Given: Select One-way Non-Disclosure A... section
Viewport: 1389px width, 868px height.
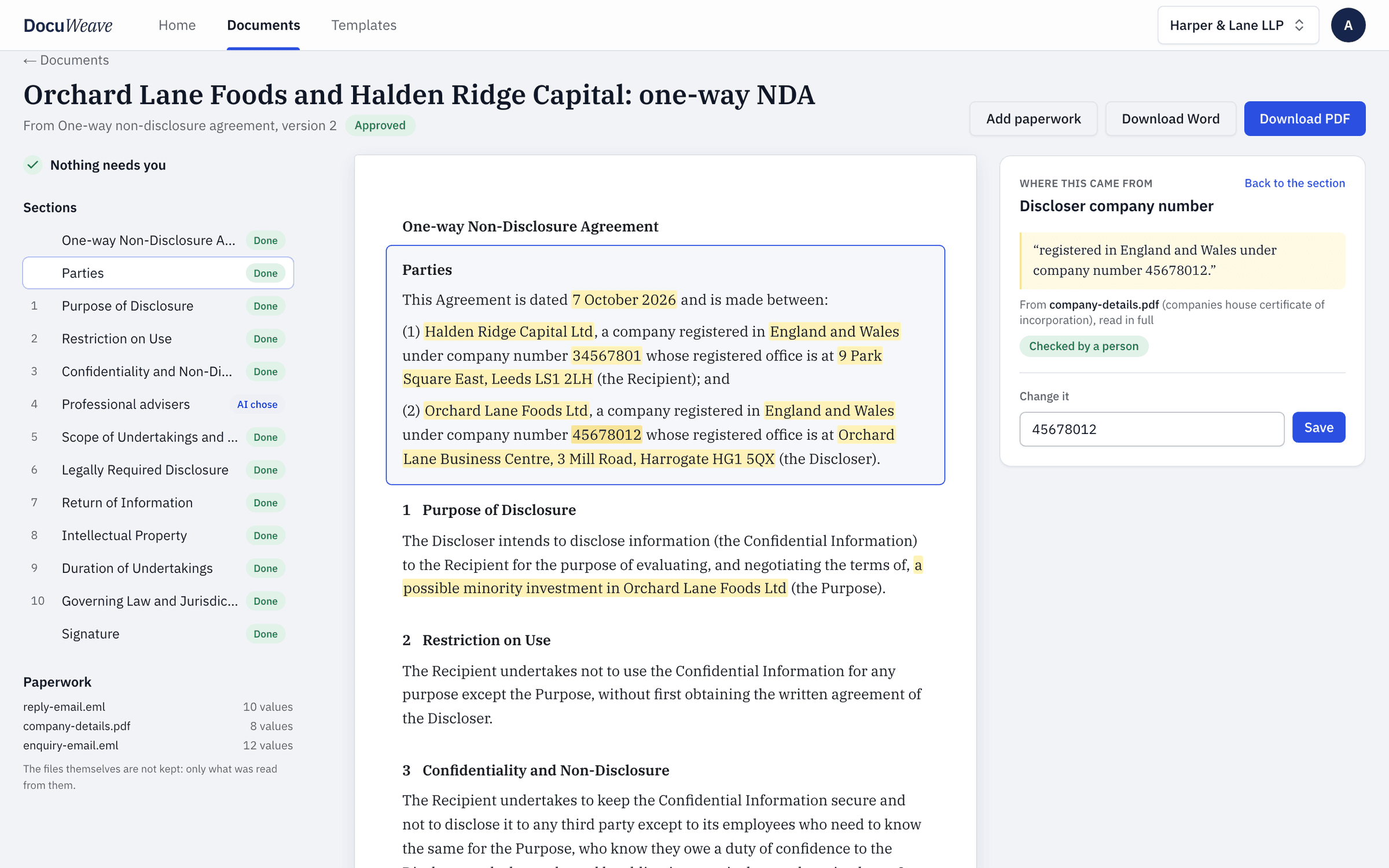Looking at the screenshot, I should pos(158,240).
